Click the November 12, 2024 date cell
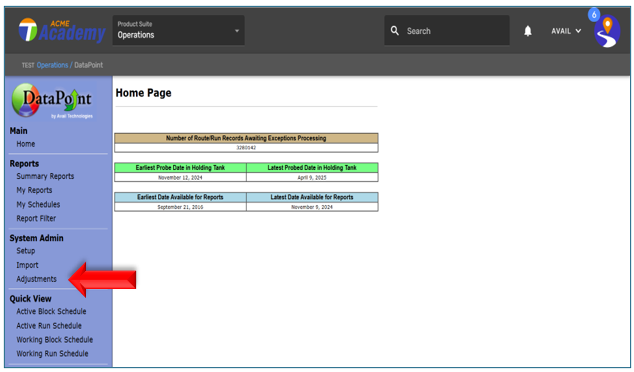This screenshot has height=372, width=634. [180, 178]
